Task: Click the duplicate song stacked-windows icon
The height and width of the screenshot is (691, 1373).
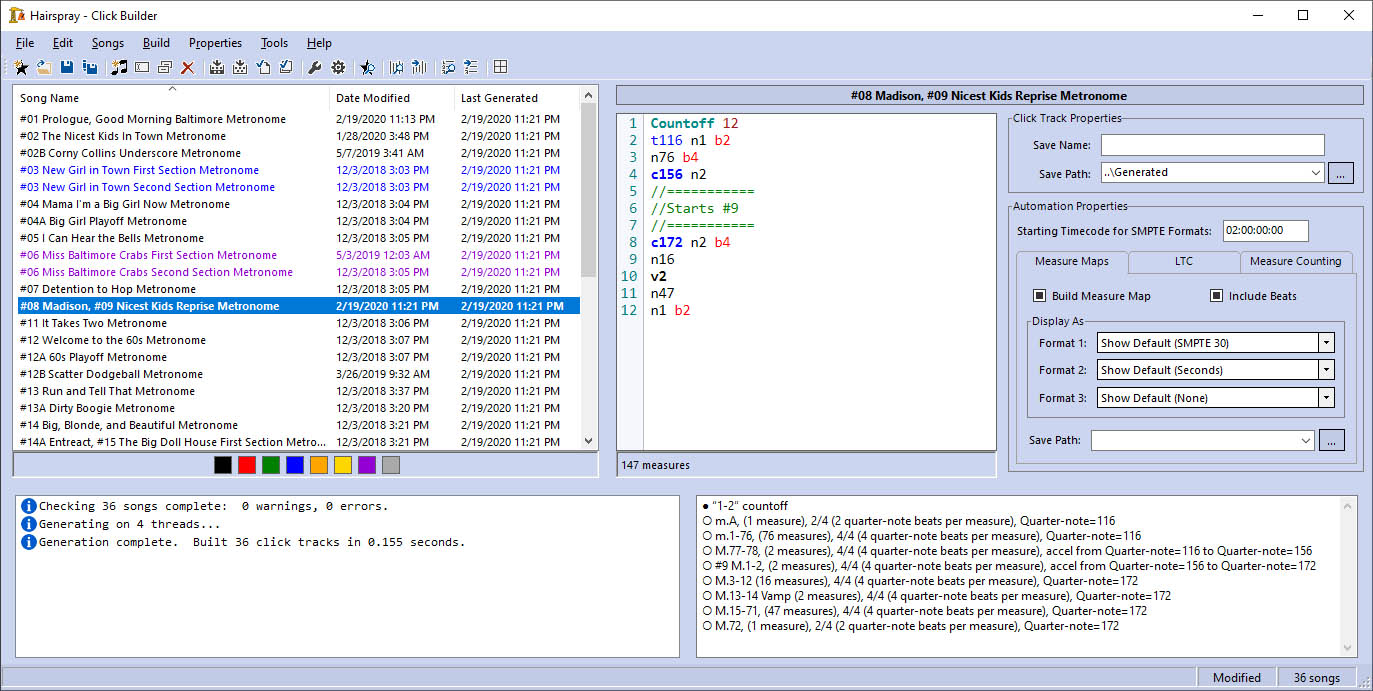Action: [165, 67]
